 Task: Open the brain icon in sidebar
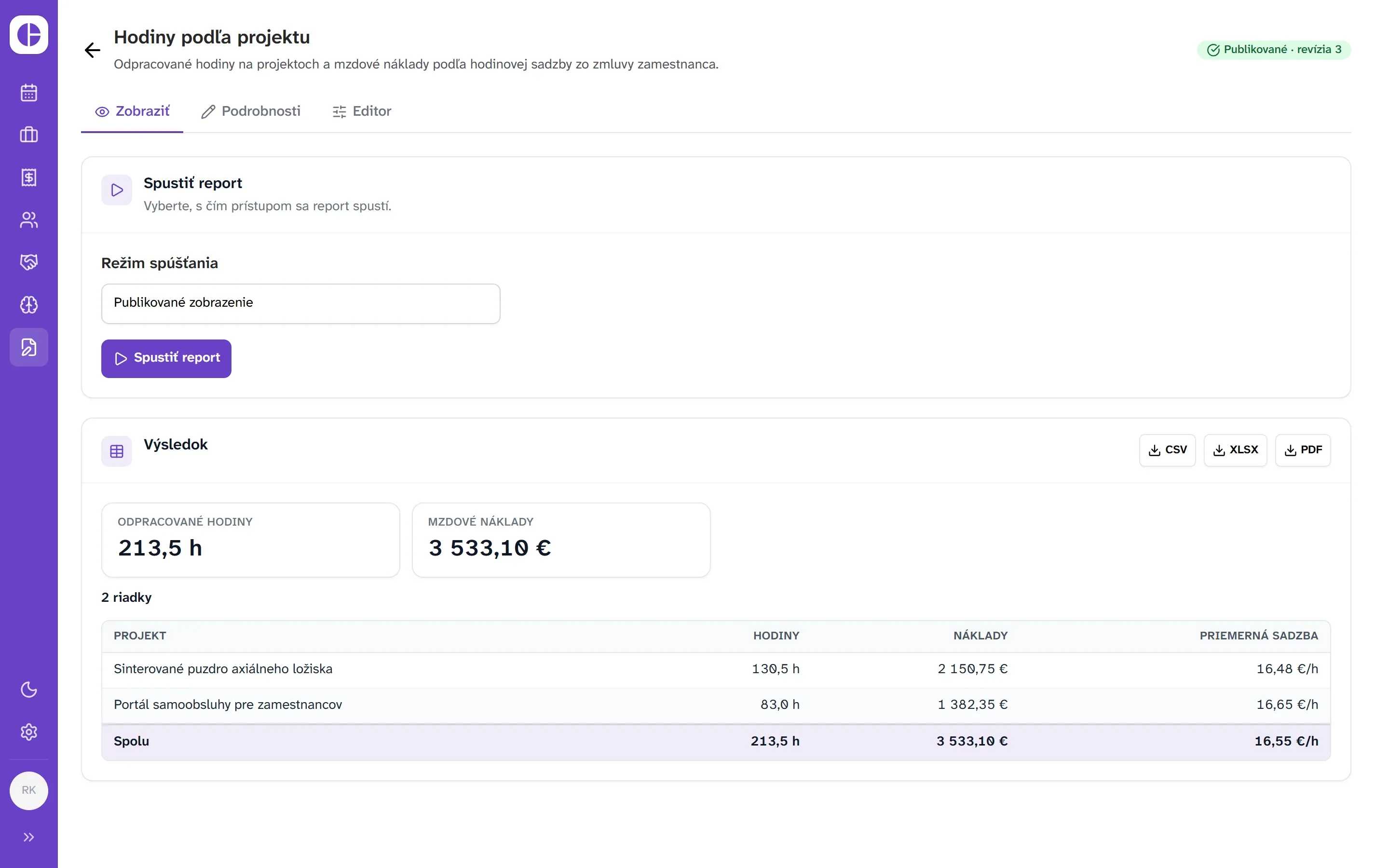coord(29,305)
